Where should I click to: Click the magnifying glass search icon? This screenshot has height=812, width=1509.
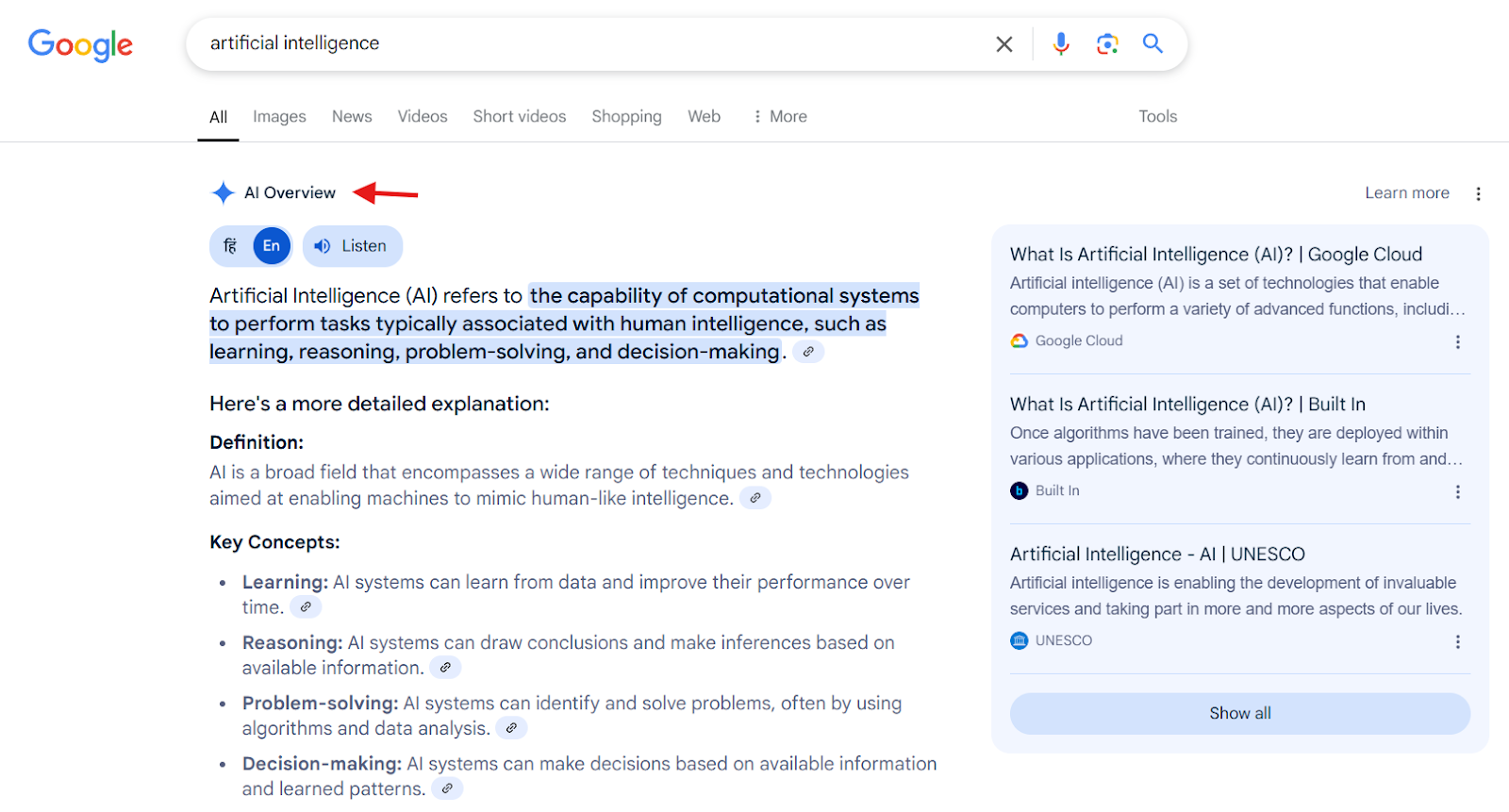tap(1152, 43)
